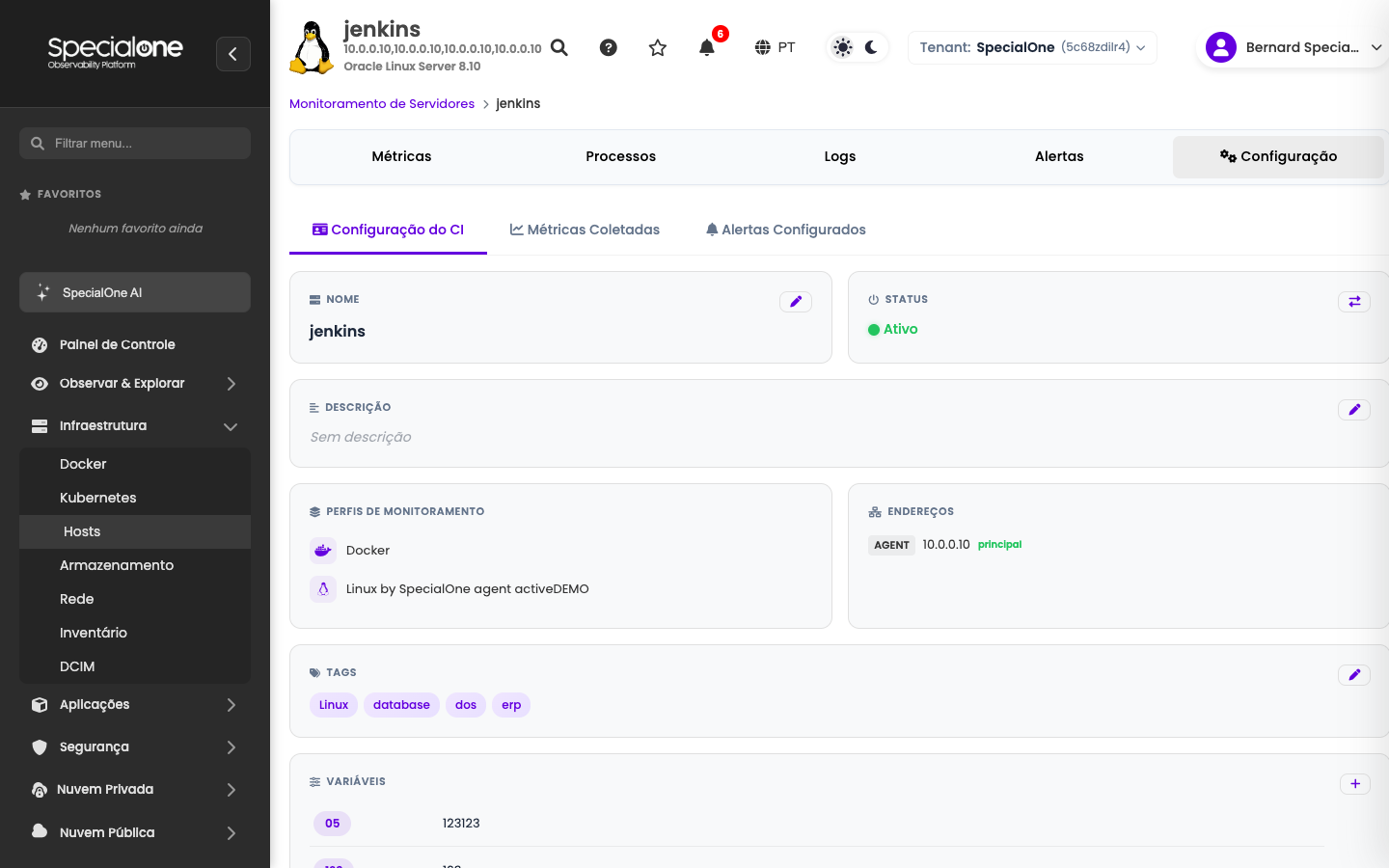Switch to the Processos tab
Viewport: 1389px width, 868px height.
[621, 156]
